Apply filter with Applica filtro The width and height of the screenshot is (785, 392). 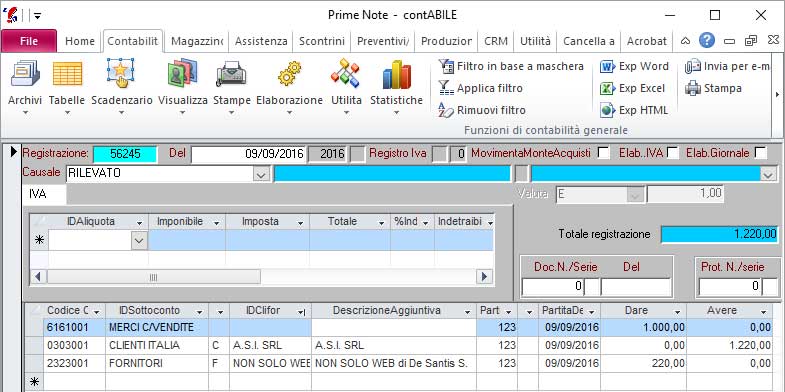pyautogui.click(x=480, y=88)
